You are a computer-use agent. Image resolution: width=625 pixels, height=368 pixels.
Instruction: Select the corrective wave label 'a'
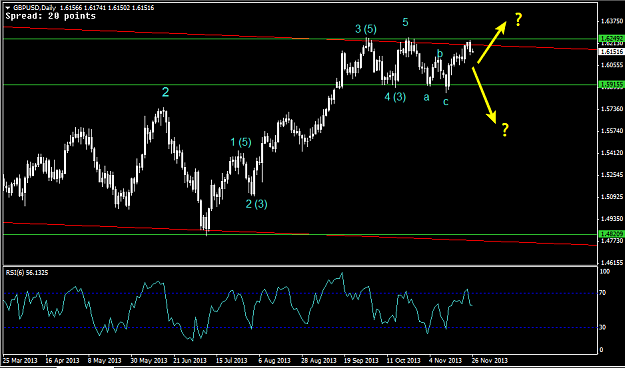tap(426, 97)
